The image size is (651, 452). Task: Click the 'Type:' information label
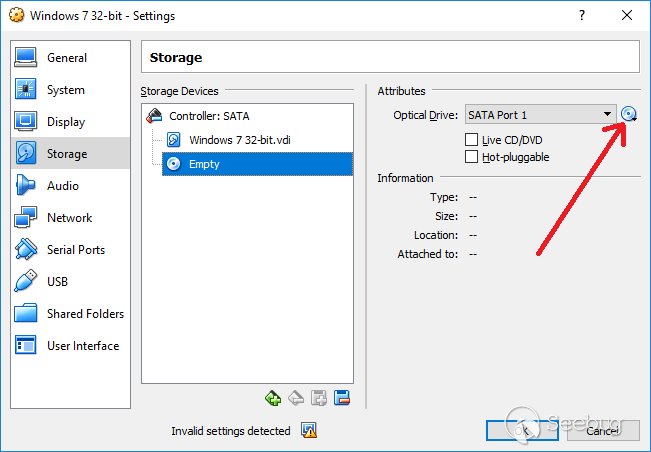[444, 197]
